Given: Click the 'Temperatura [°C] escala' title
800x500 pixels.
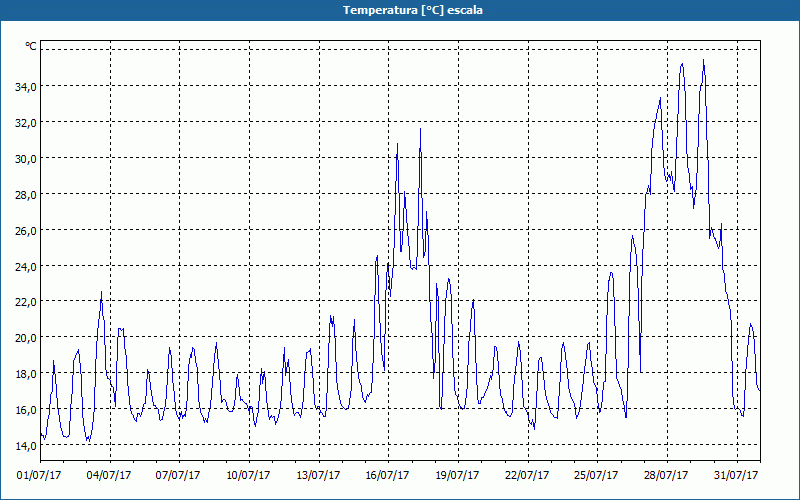Looking at the screenshot, I should point(413,10).
